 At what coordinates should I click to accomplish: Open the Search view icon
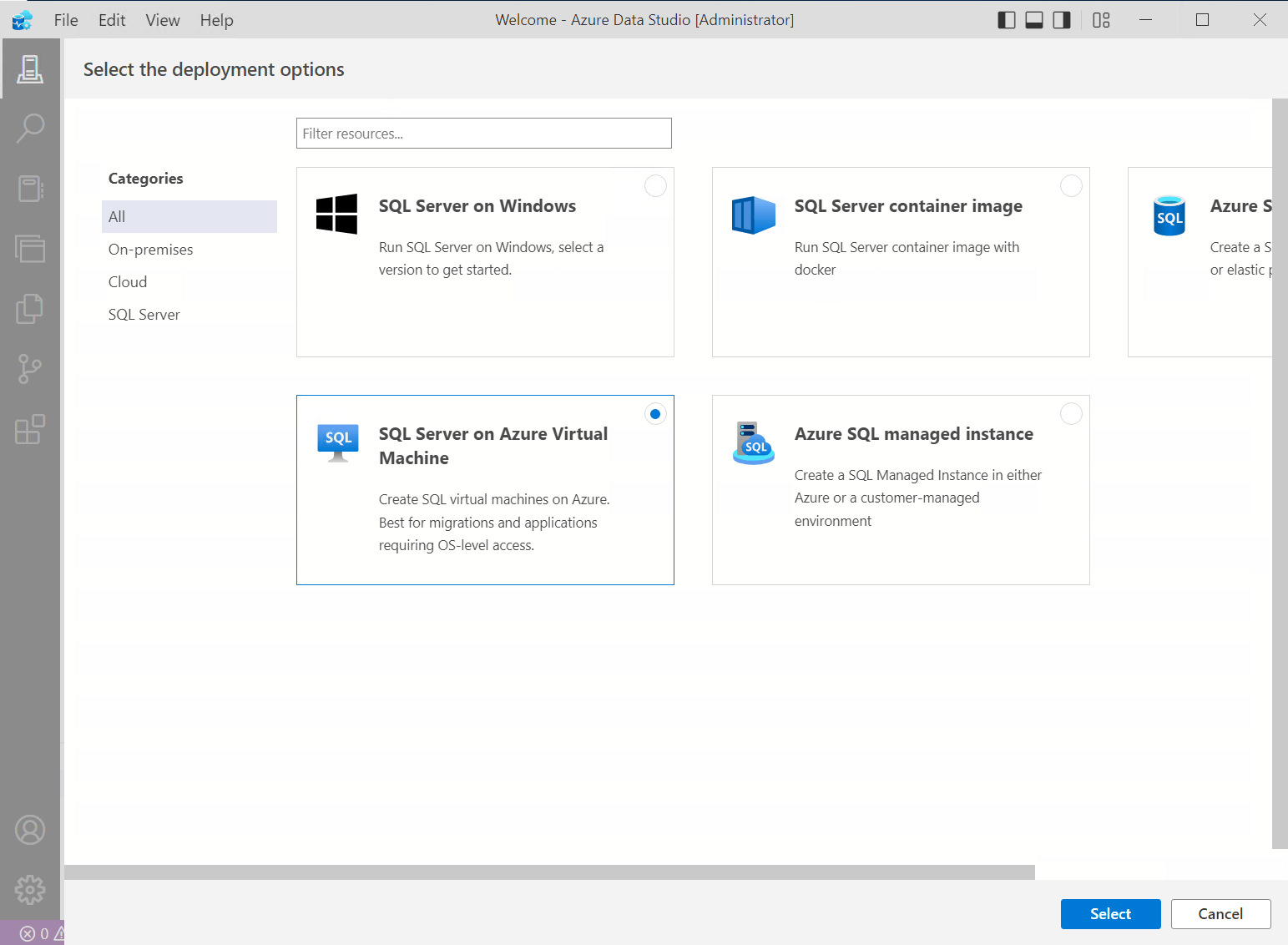pyautogui.click(x=30, y=129)
